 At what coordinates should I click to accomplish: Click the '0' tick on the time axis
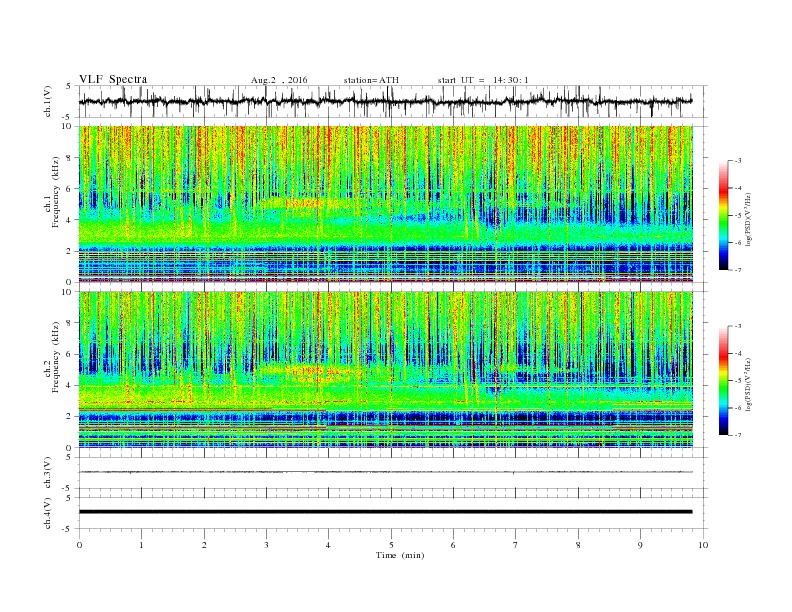[79, 545]
